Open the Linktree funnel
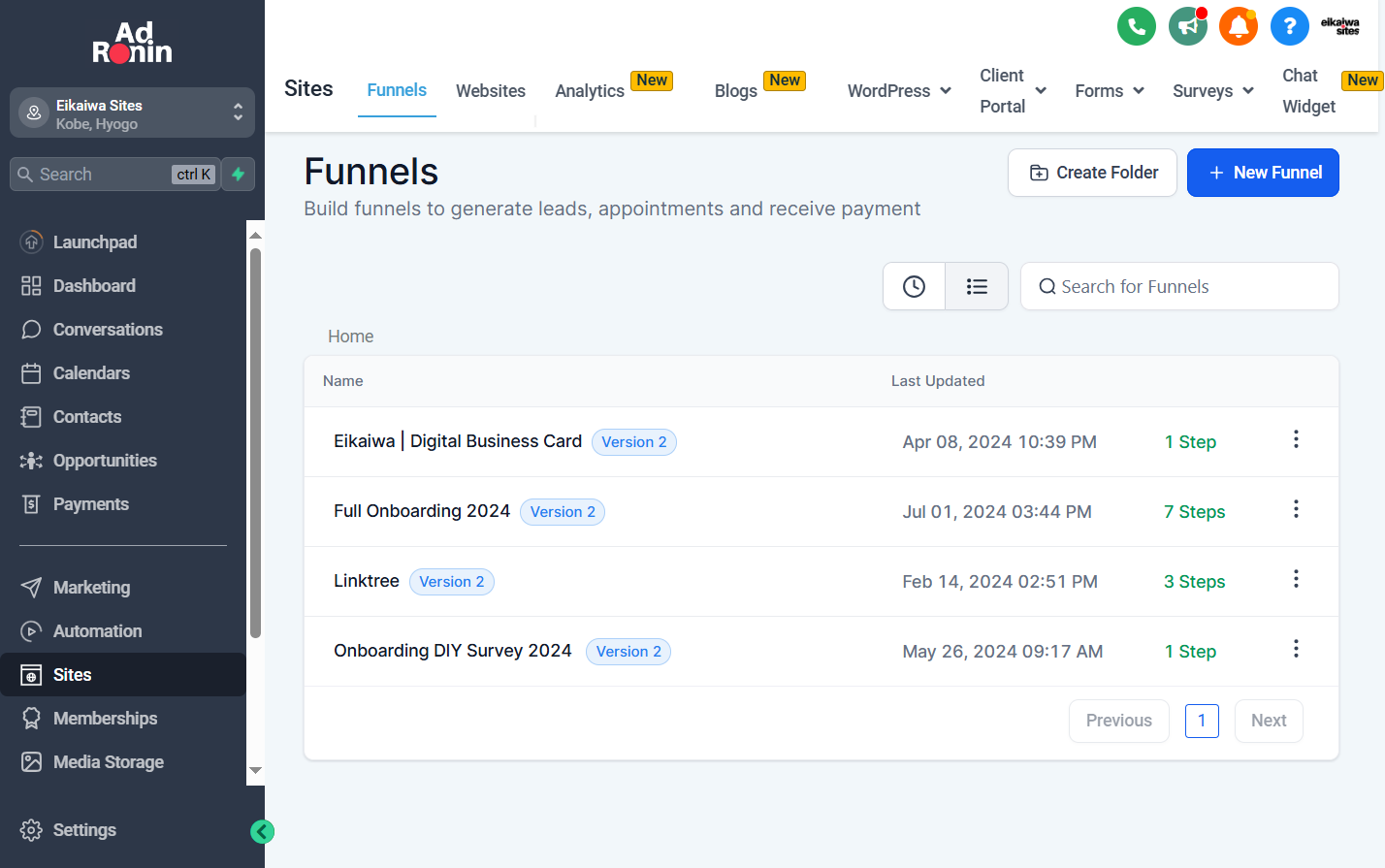1385x868 pixels. pyautogui.click(x=367, y=581)
